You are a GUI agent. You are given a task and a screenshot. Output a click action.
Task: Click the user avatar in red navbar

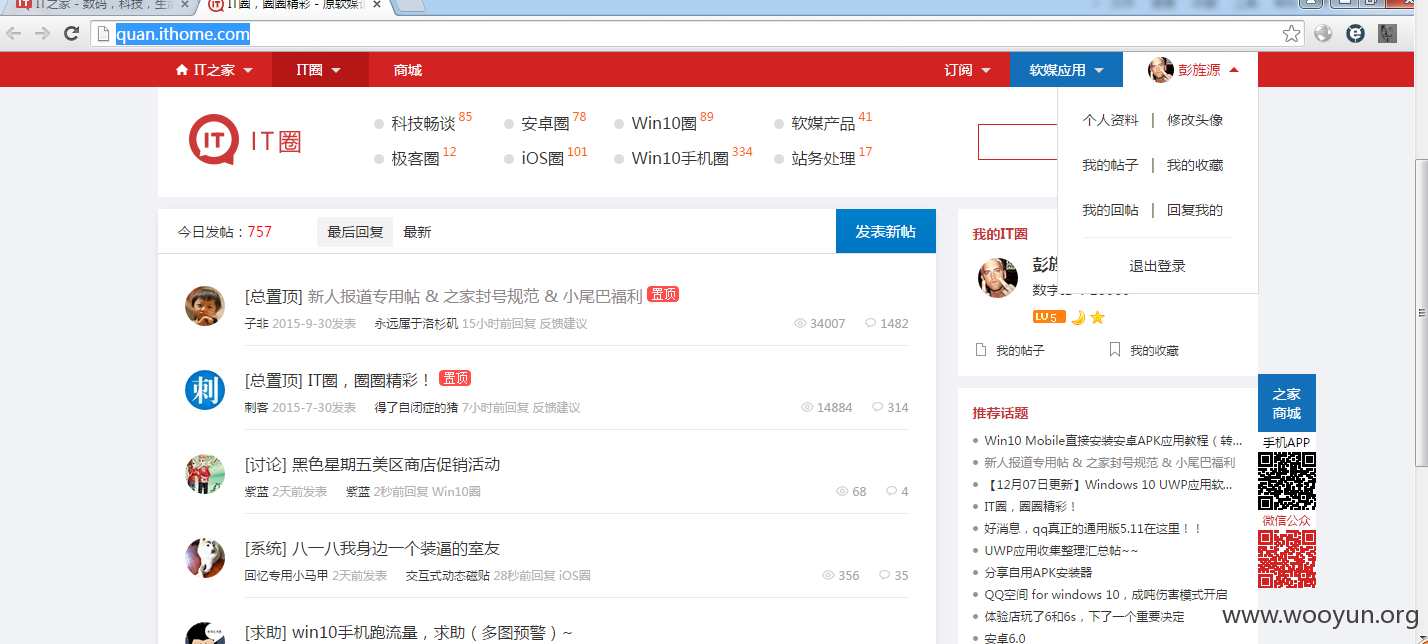[x=1160, y=70]
